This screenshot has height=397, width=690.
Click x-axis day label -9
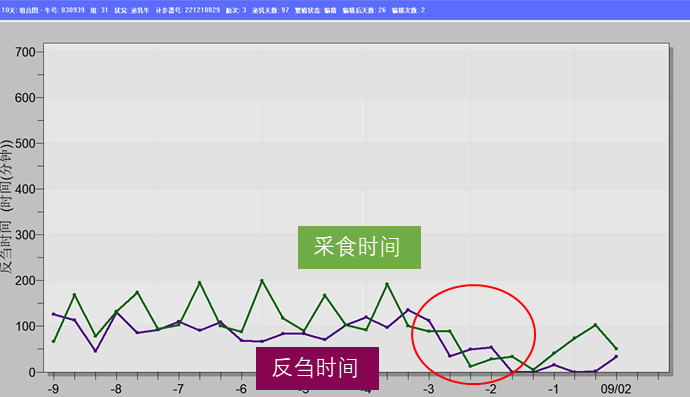[53, 389]
